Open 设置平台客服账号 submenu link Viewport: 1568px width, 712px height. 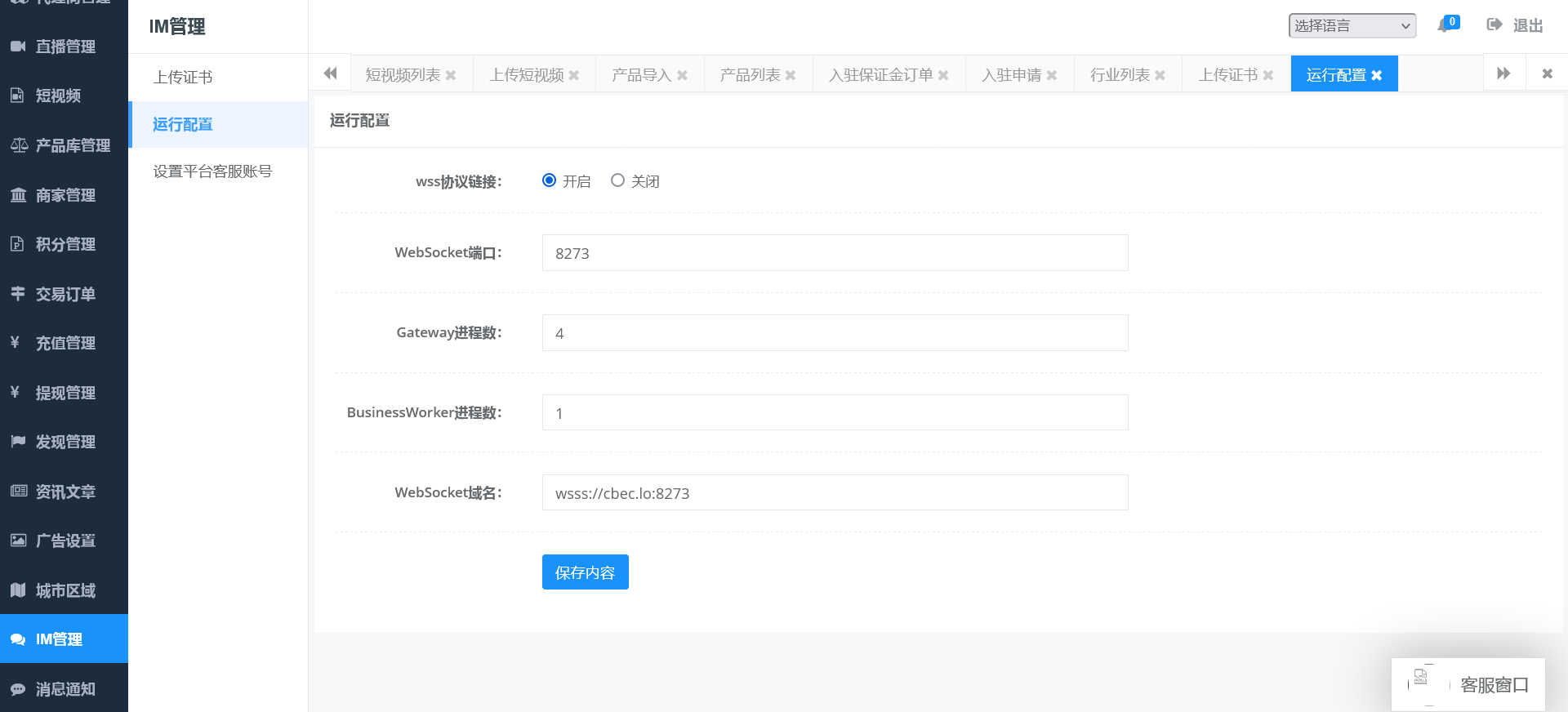[212, 171]
